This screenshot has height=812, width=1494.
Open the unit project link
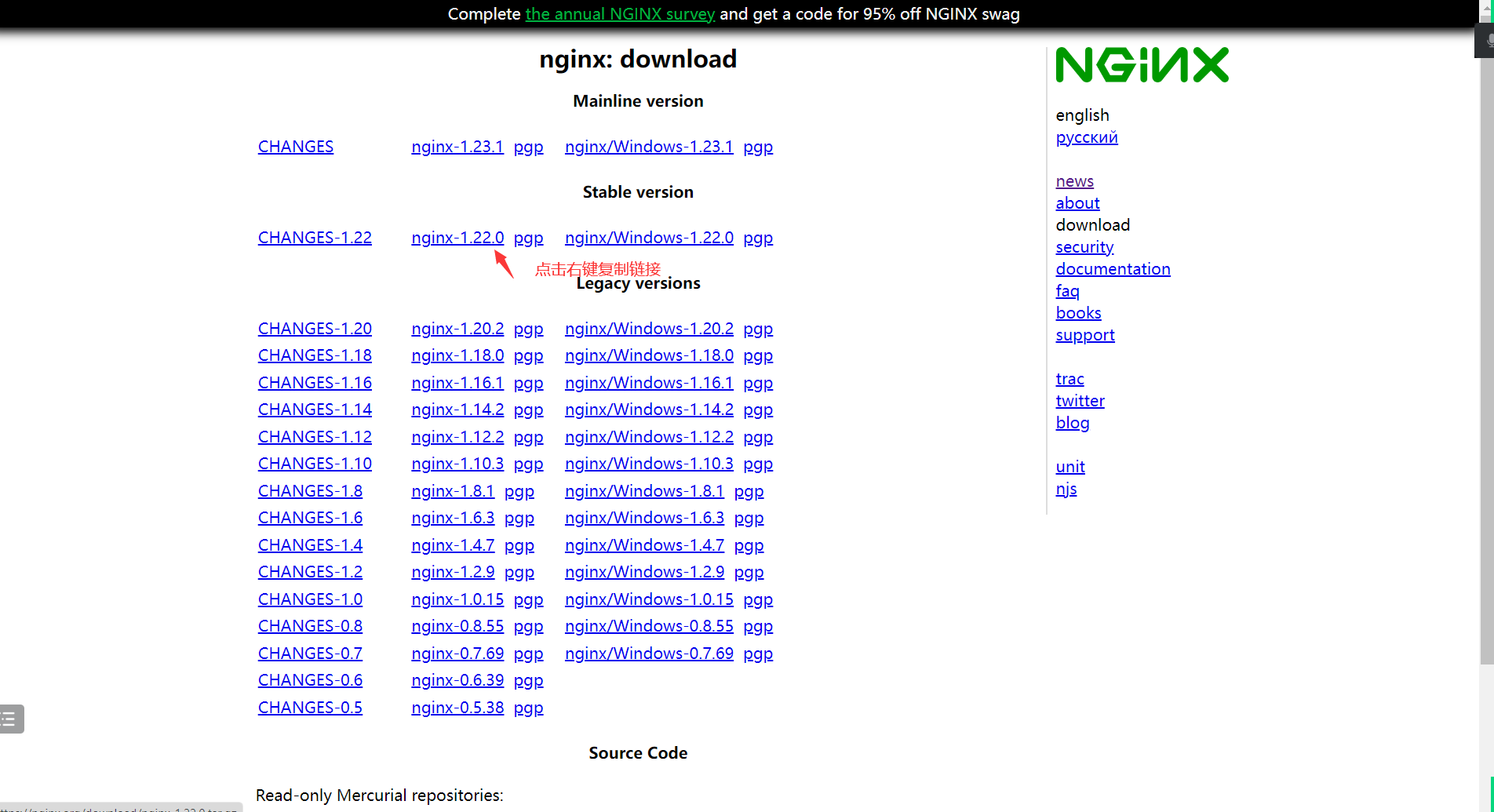(x=1070, y=467)
